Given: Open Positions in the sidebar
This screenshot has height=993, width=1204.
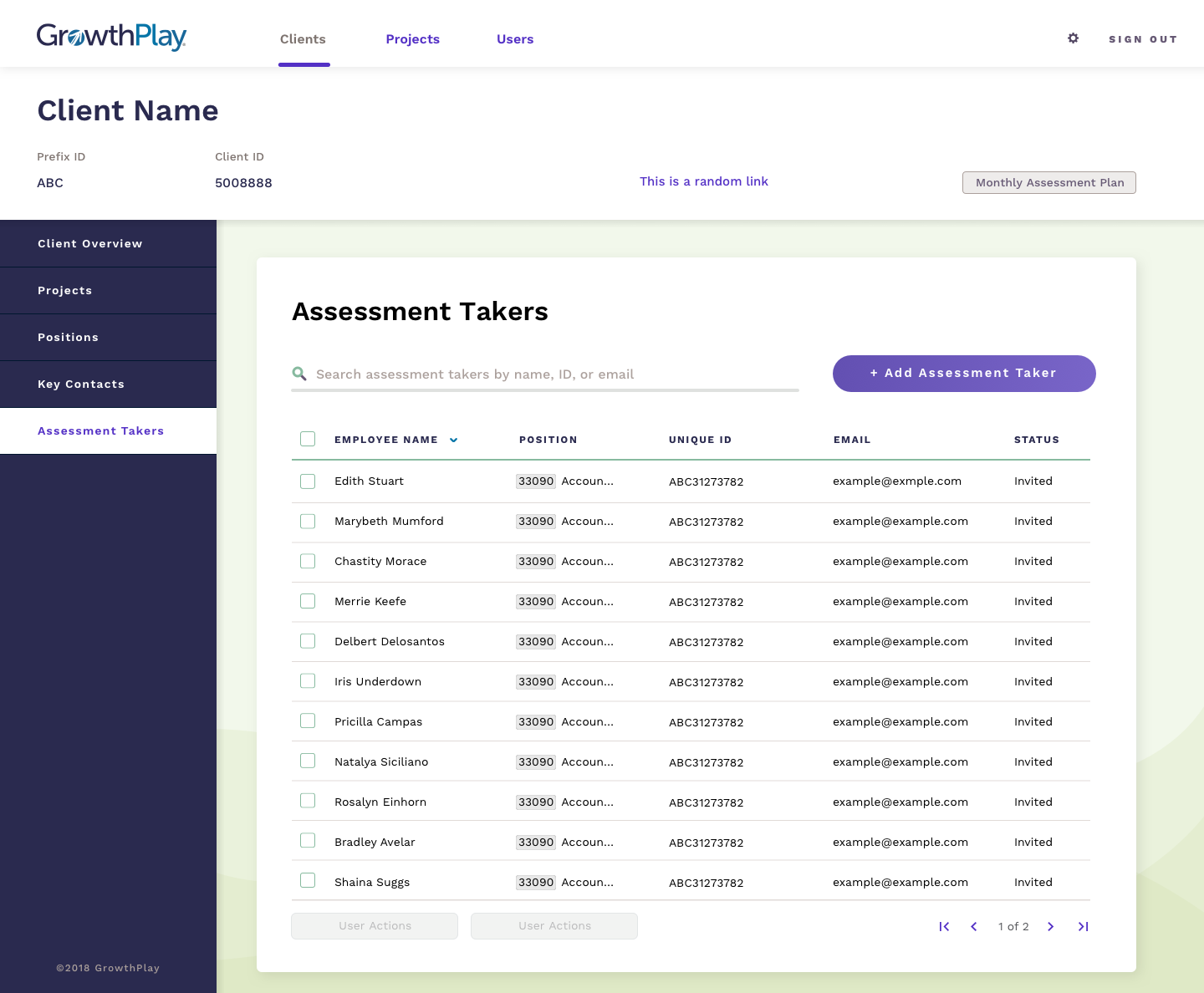Looking at the screenshot, I should click(x=108, y=337).
